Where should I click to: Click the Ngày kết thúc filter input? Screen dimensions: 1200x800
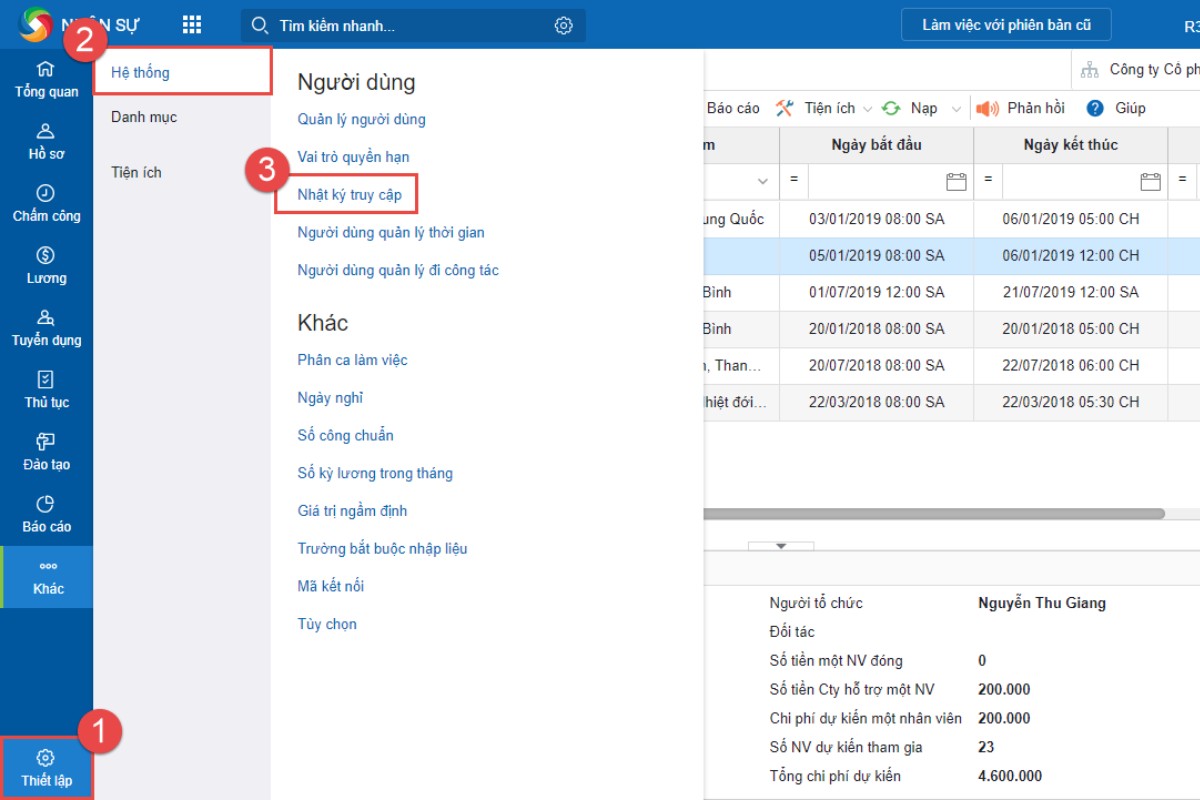(1070, 181)
